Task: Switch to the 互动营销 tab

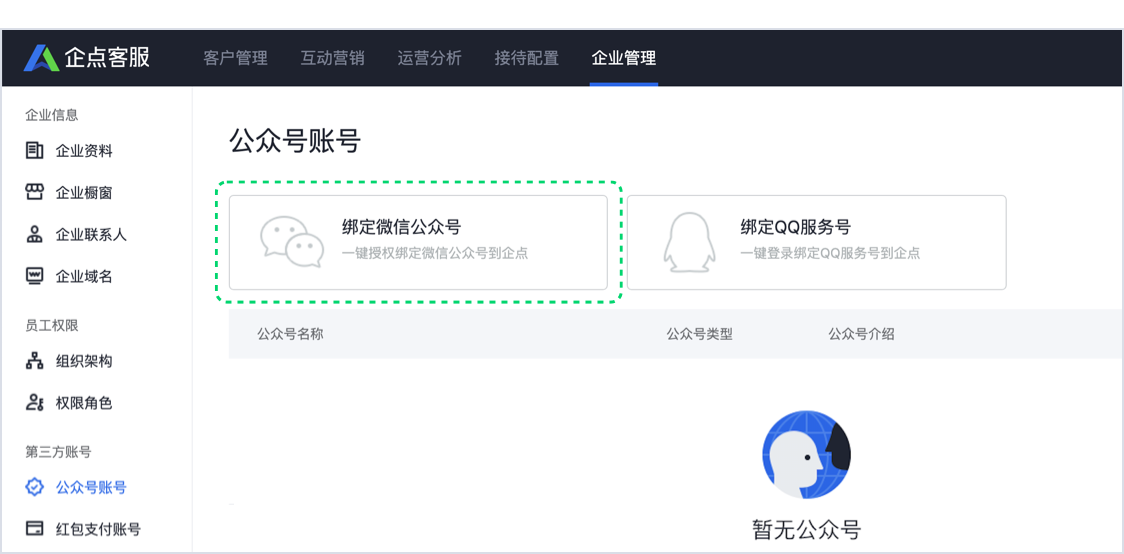Action: pyautogui.click(x=333, y=58)
